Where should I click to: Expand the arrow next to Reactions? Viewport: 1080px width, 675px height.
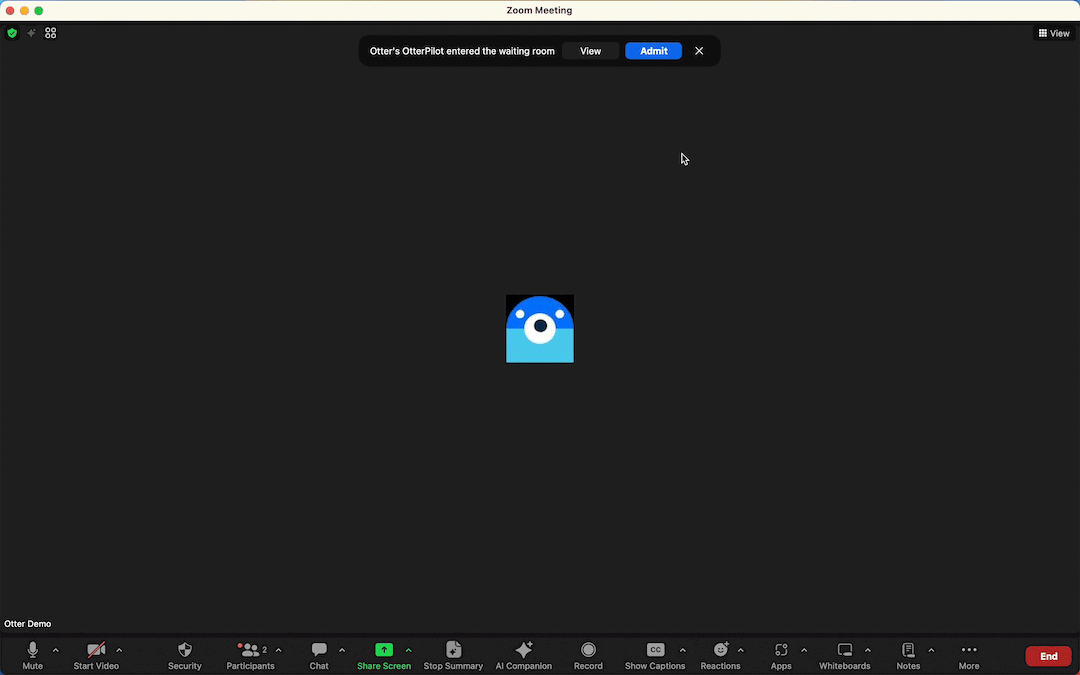[x=741, y=650]
